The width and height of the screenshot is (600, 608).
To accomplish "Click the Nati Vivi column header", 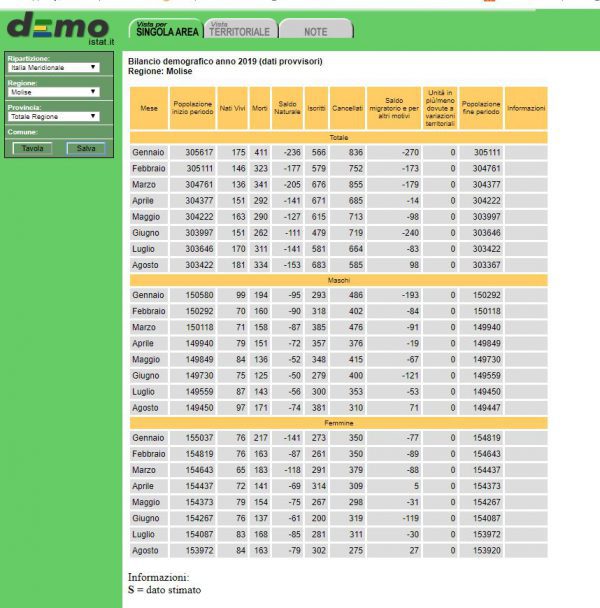I will click(x=233, y=108).
